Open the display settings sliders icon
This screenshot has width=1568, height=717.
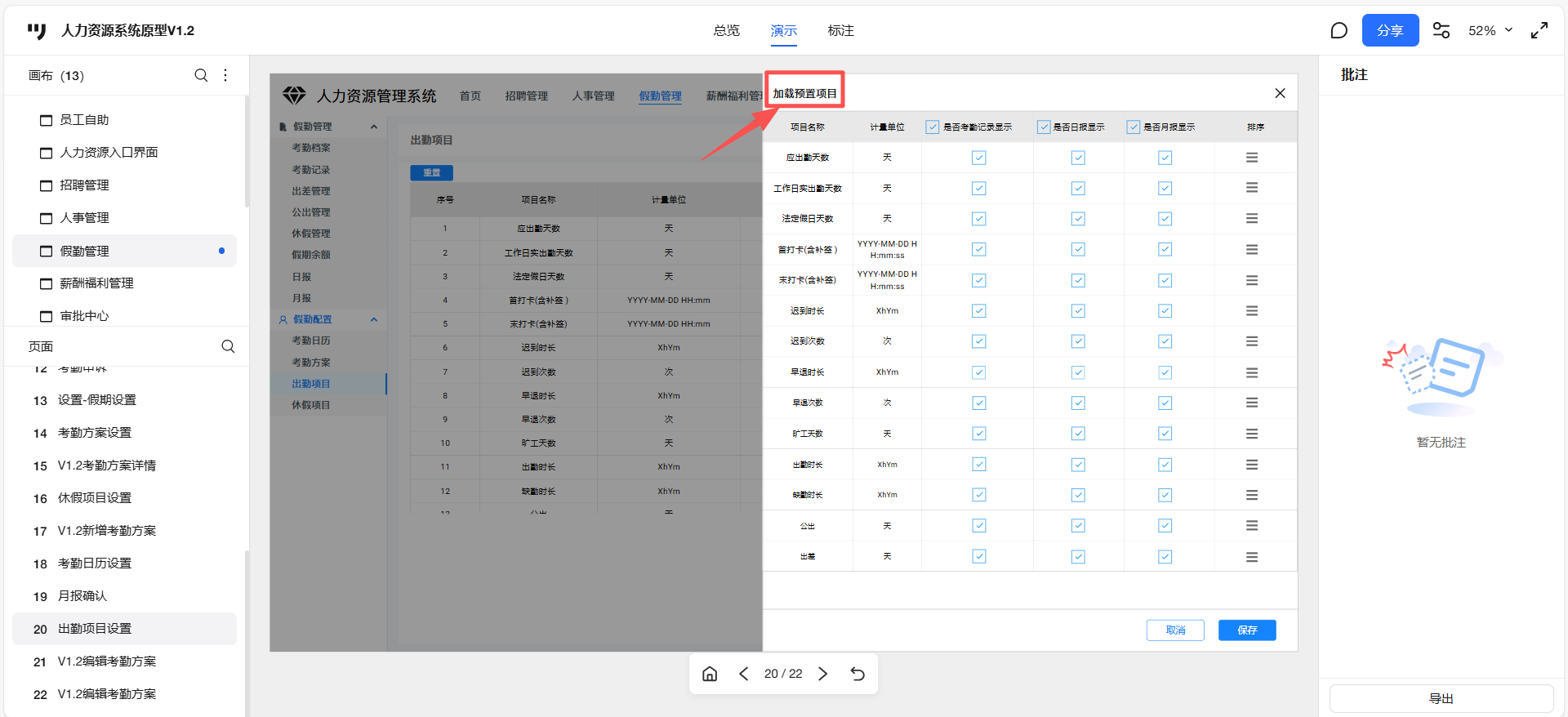click(1441, 30)
